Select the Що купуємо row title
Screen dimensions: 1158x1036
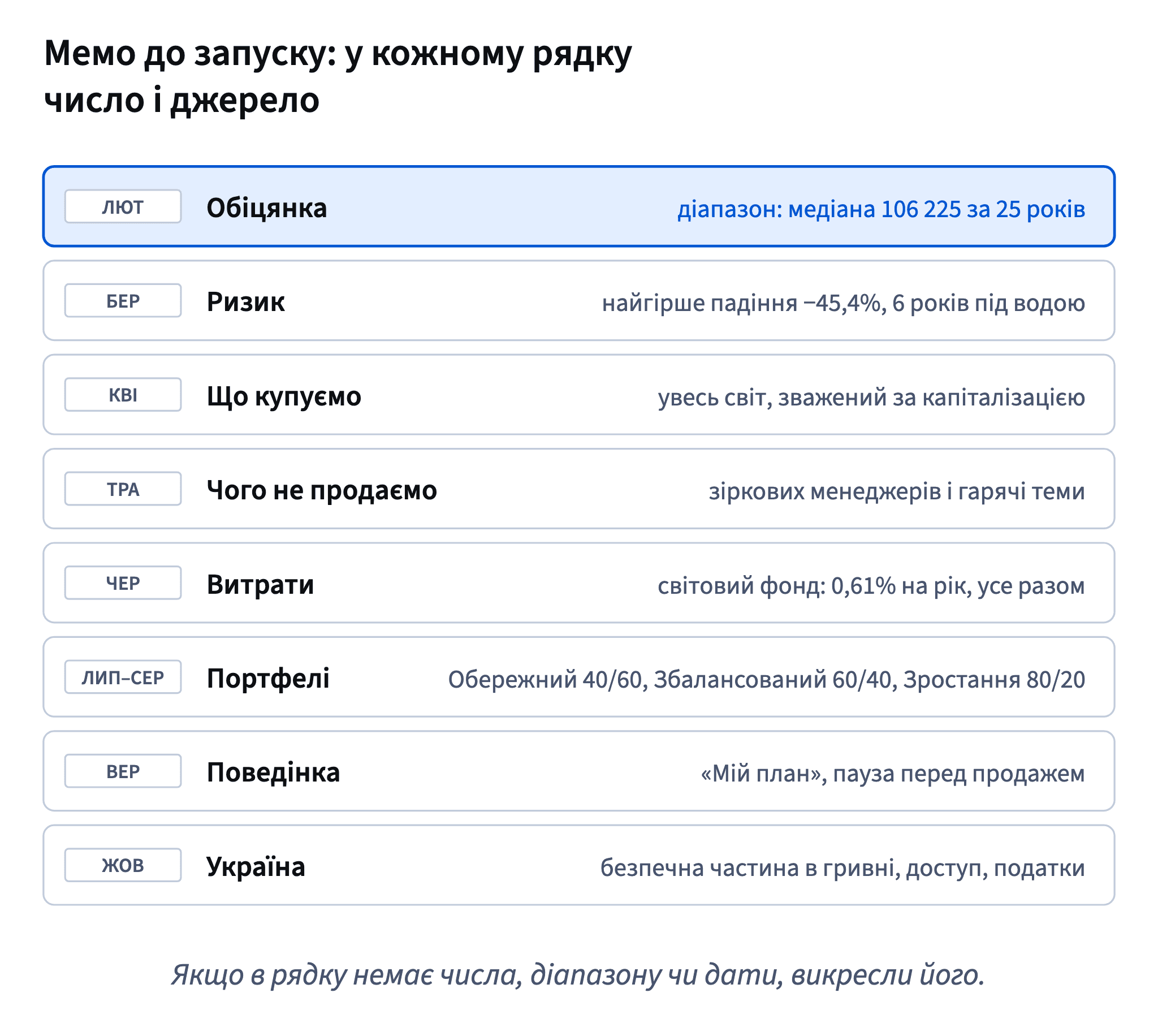284,396
